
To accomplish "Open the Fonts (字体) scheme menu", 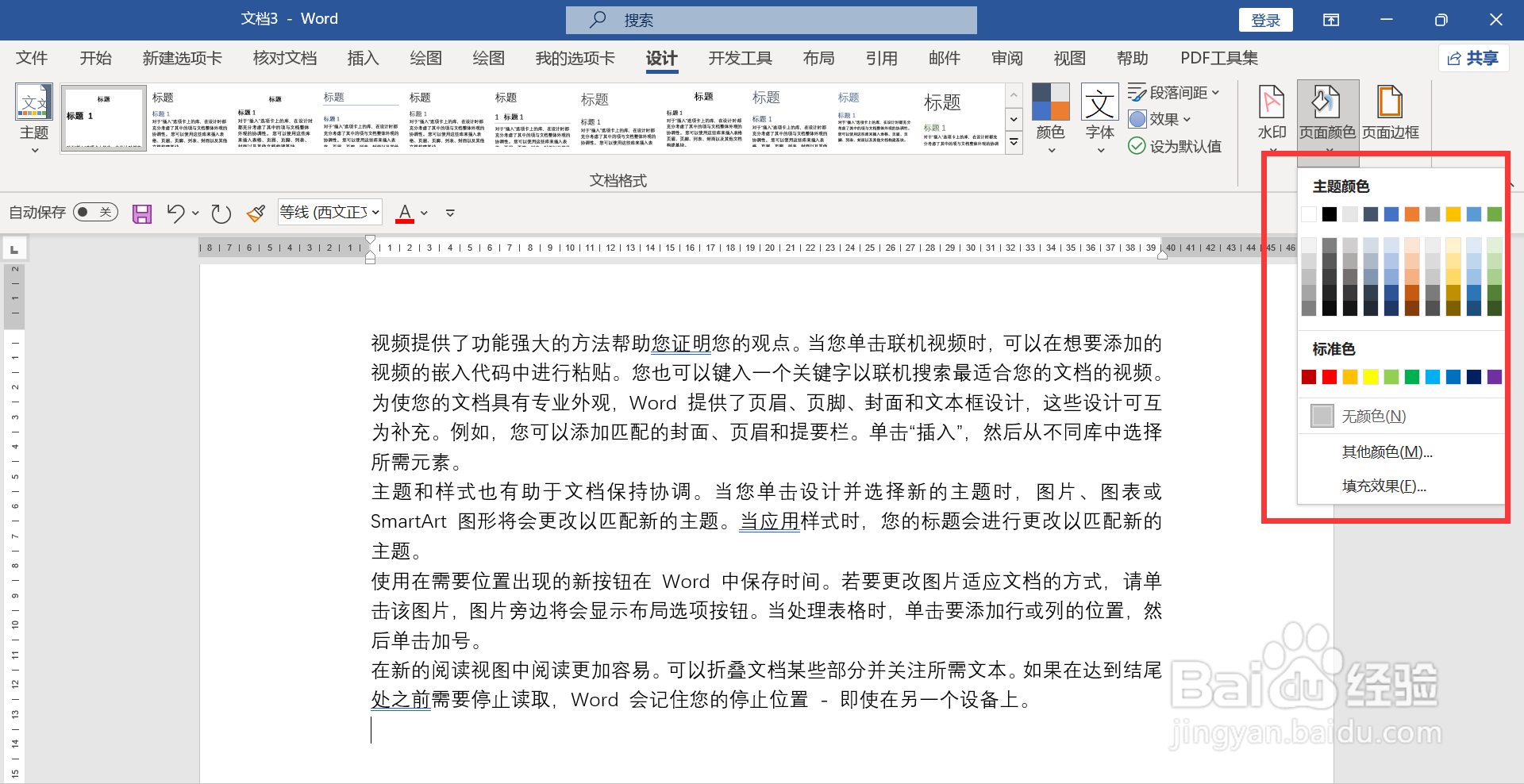I will (x=1100, y=117).
